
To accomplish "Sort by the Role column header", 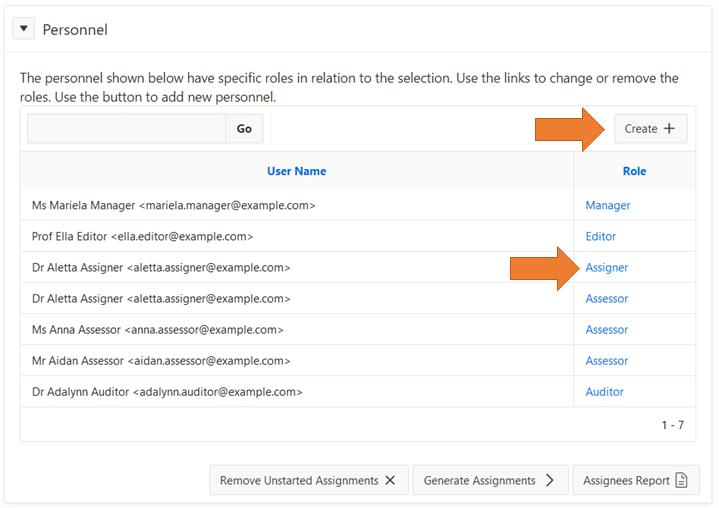I will click(x=634, y=171).
